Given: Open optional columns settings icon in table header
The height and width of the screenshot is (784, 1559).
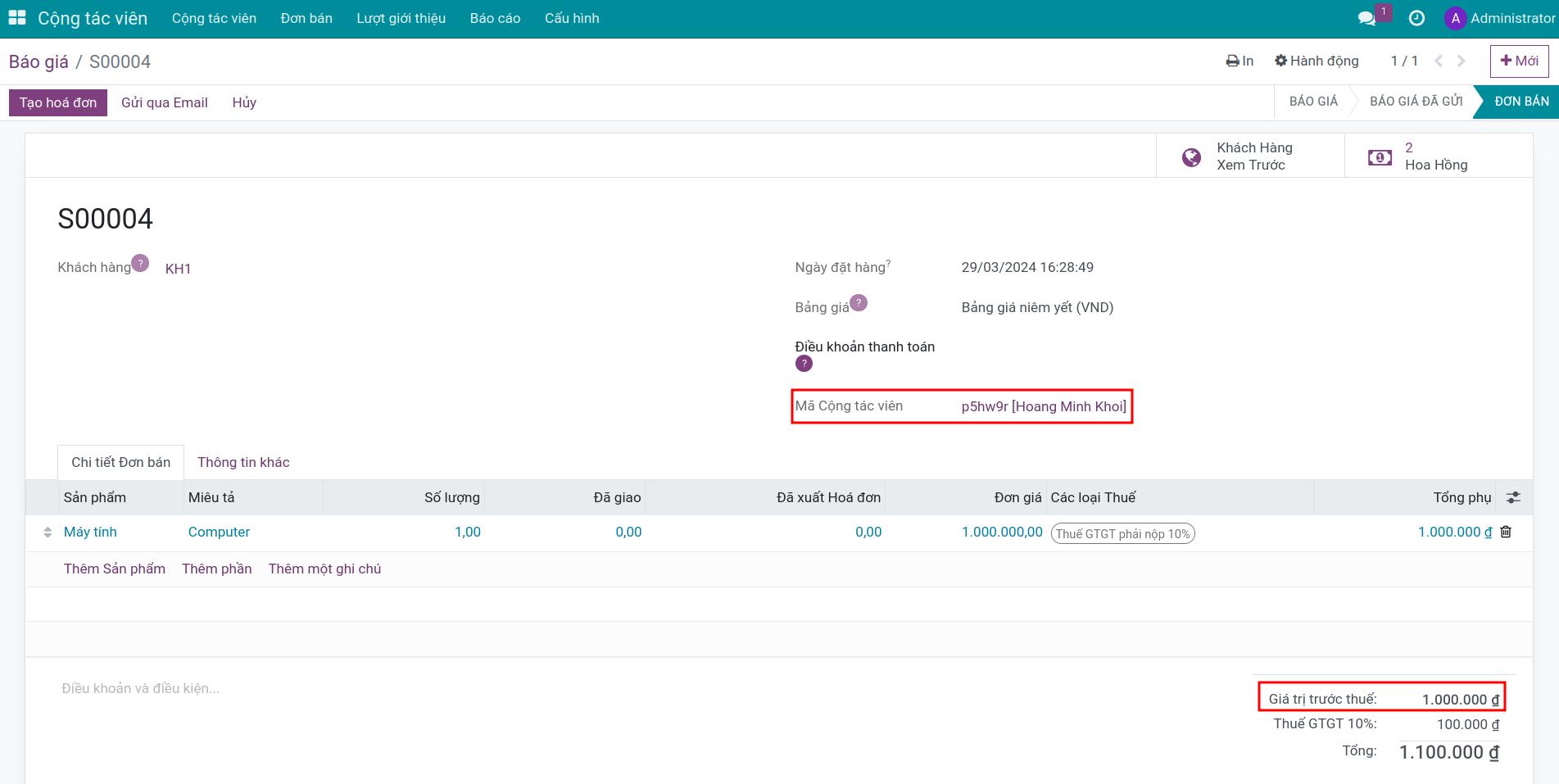Looking at the screenshot, I should pyautogui.click(x=1513, y=497).
